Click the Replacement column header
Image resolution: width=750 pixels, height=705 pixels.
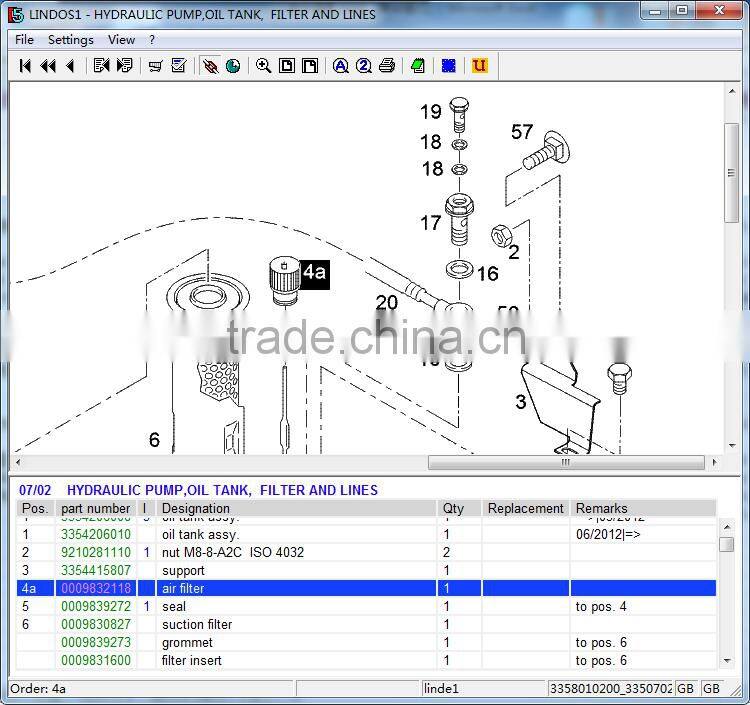click(526, 508)
